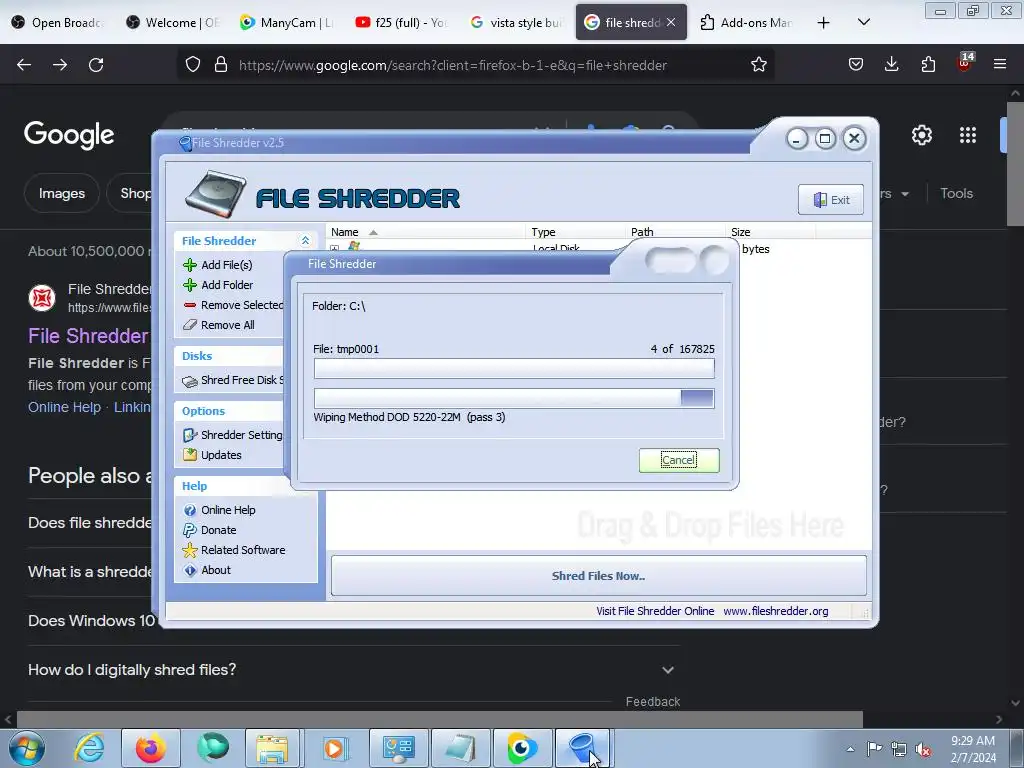Click the Exit button

click(x=831, y=200)
